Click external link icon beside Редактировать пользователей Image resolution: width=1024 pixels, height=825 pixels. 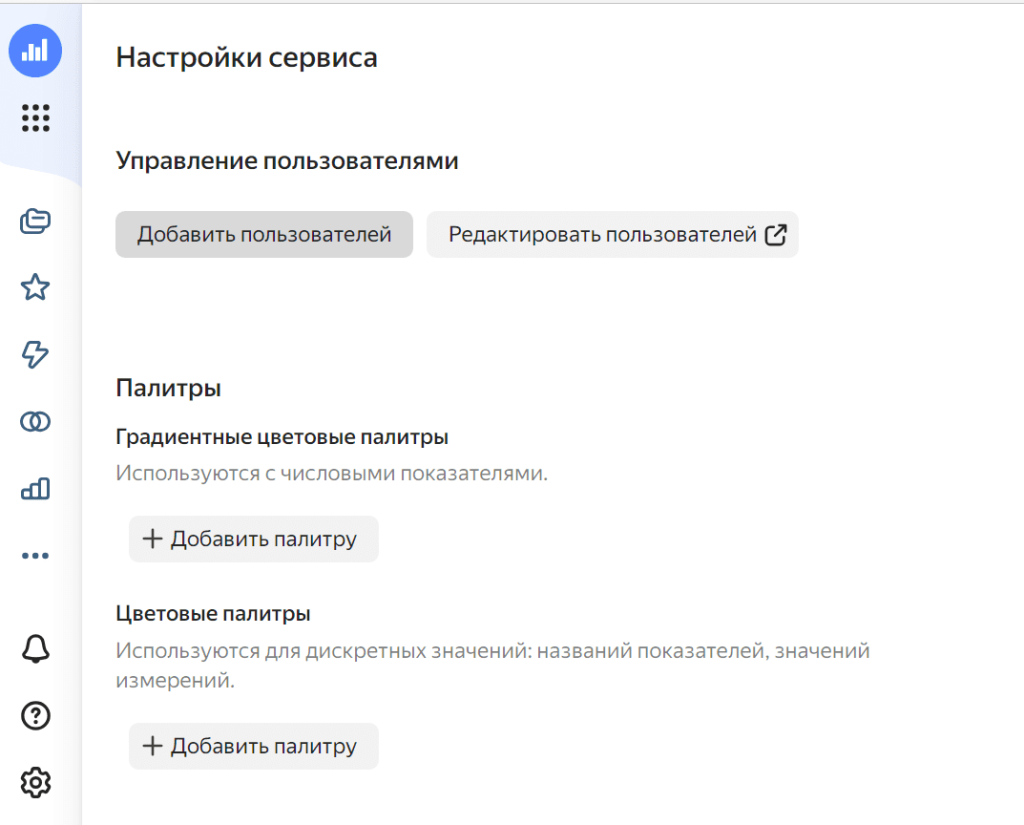tap(775, 235)
